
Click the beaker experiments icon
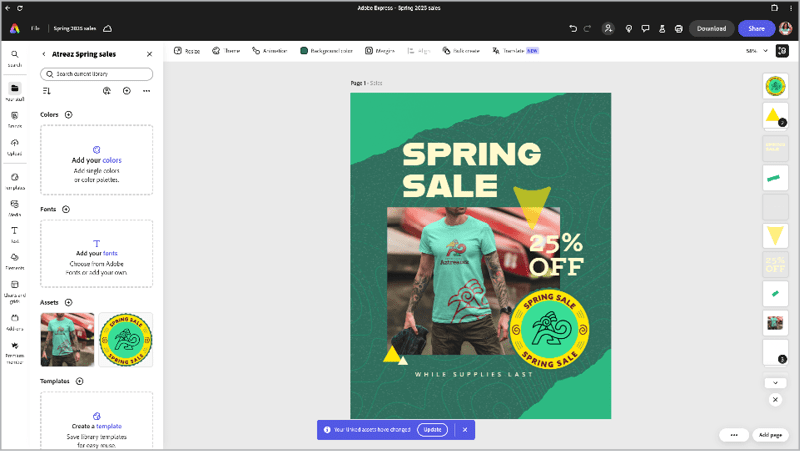pyautogui.click(x=662, y=29)
